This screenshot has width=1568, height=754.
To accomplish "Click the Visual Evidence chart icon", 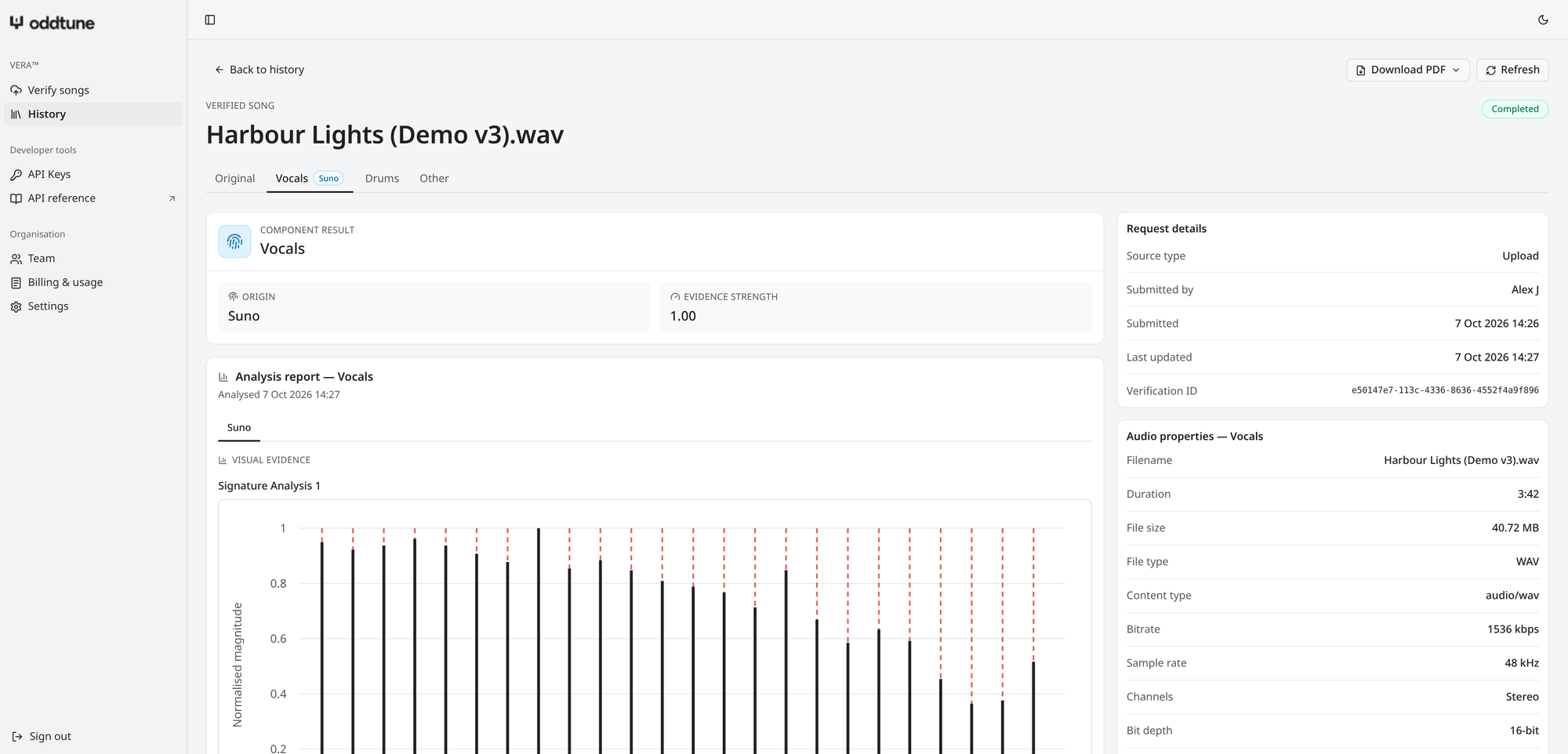I will (223, 460).
